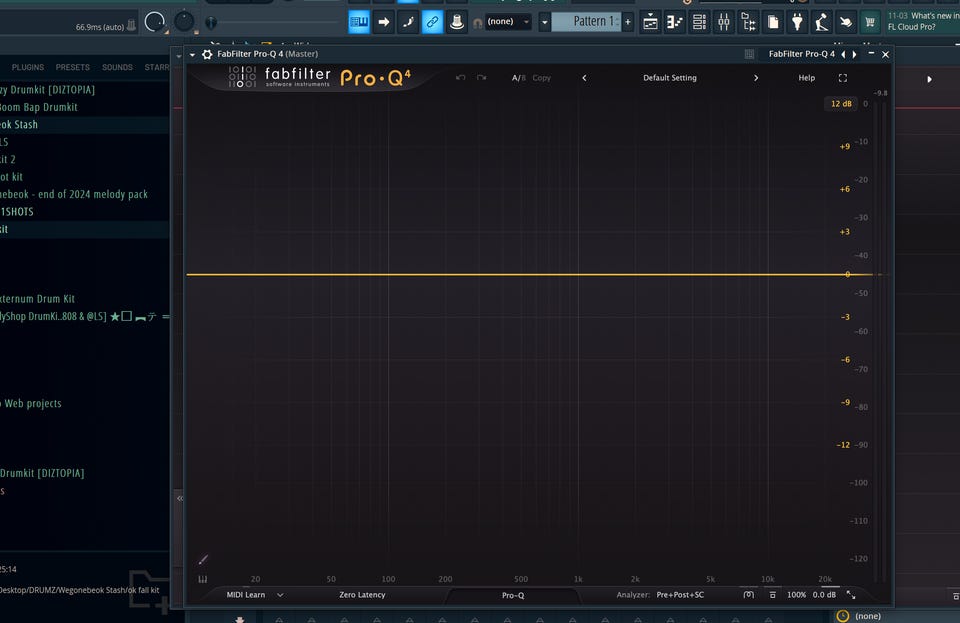This screenshot has width=960, height=623.
Task: Open the Default Setting preset menu
Action: click(670, 78)
